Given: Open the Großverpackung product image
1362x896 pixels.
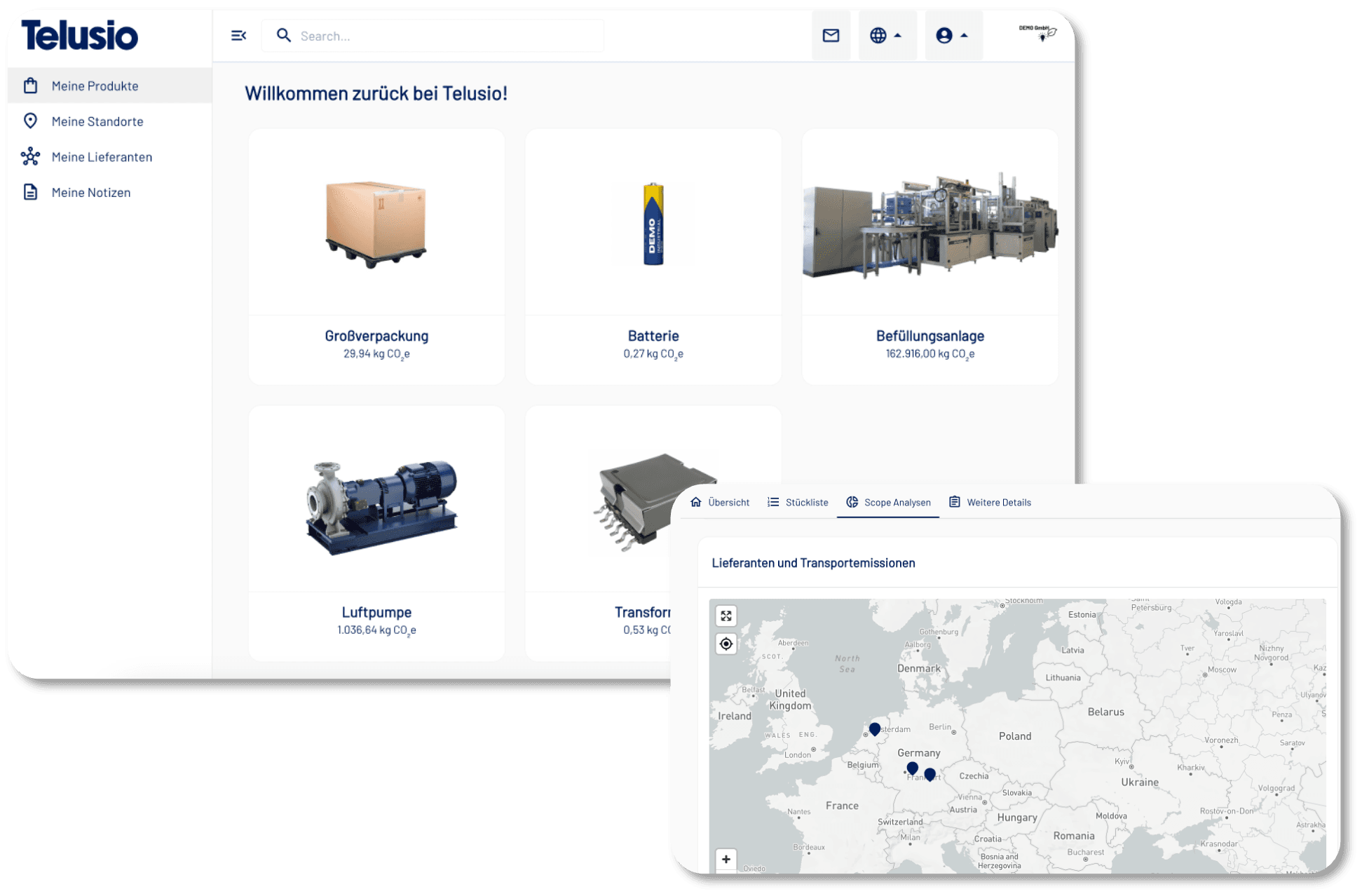Looking at the screenshot, I should pos(376,224).
